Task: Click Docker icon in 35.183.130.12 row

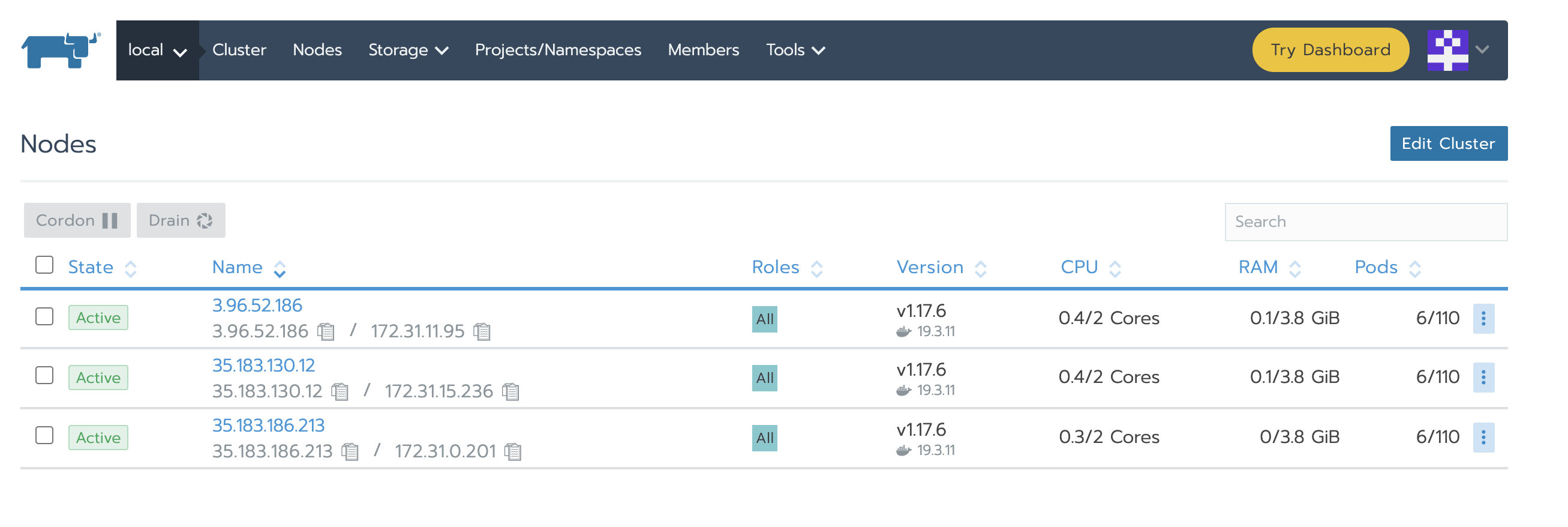Action: pos(904,391)
